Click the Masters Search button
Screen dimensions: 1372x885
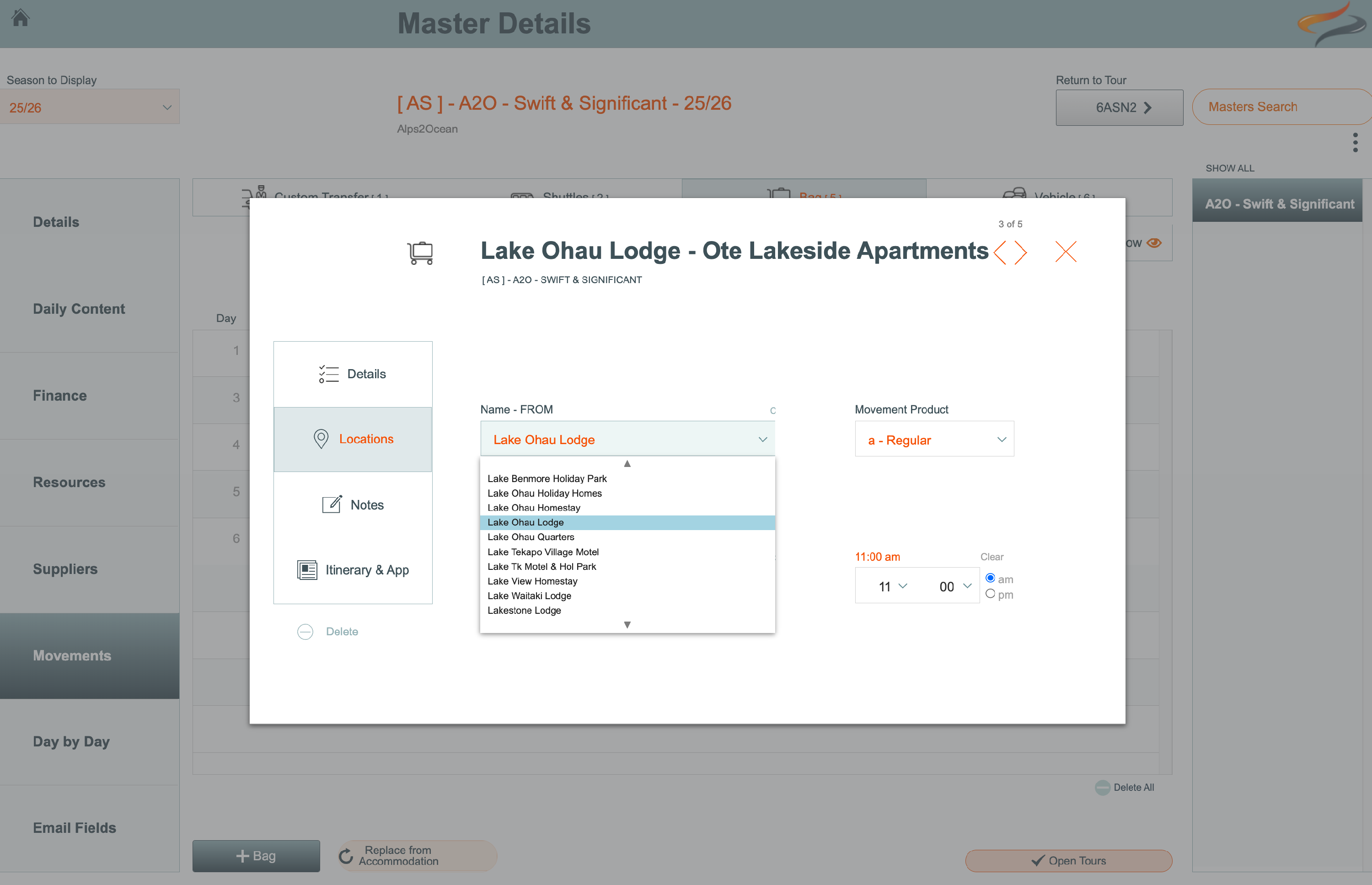(1253, 107)
